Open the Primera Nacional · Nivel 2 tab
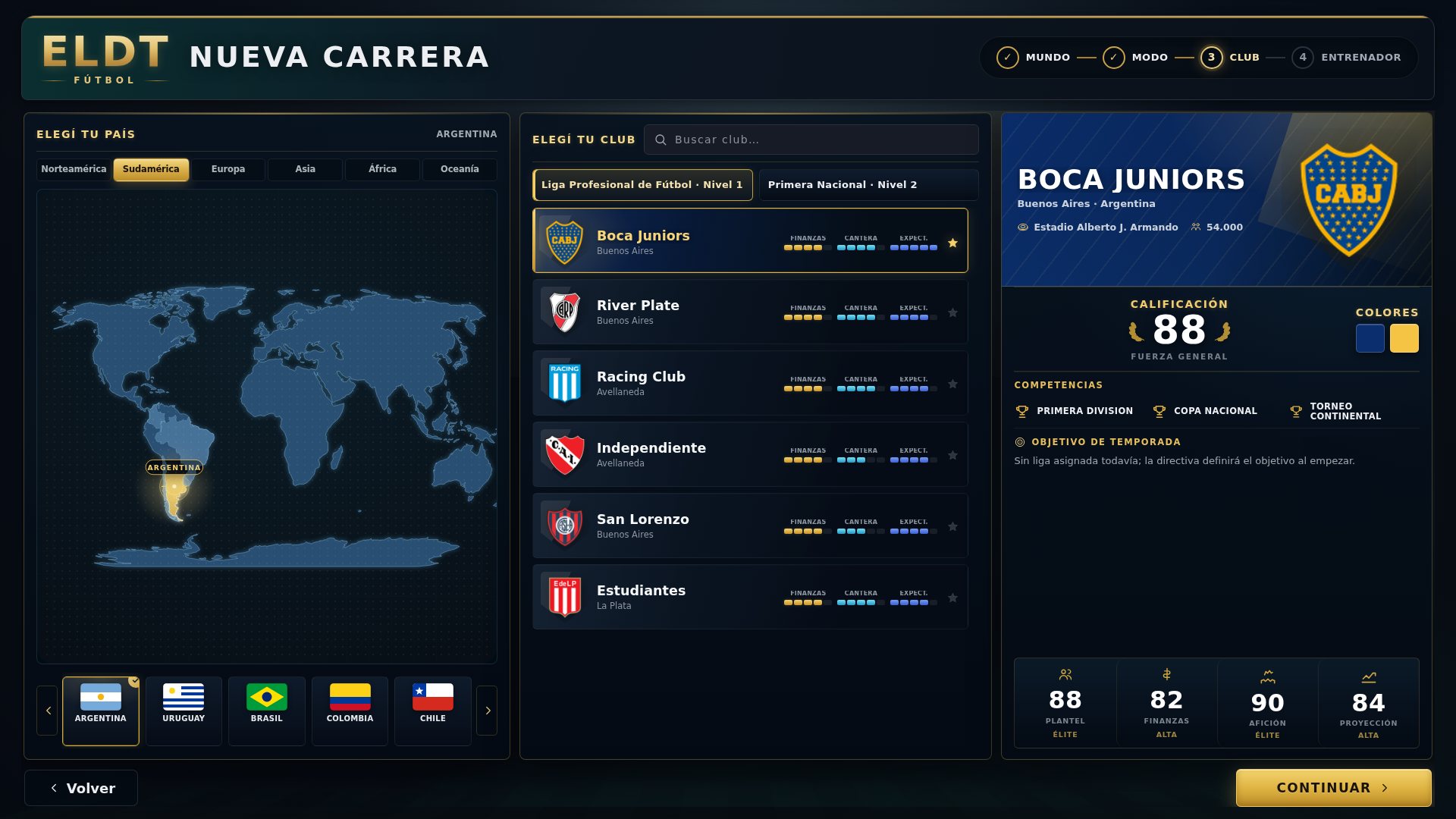 point(869,185)
